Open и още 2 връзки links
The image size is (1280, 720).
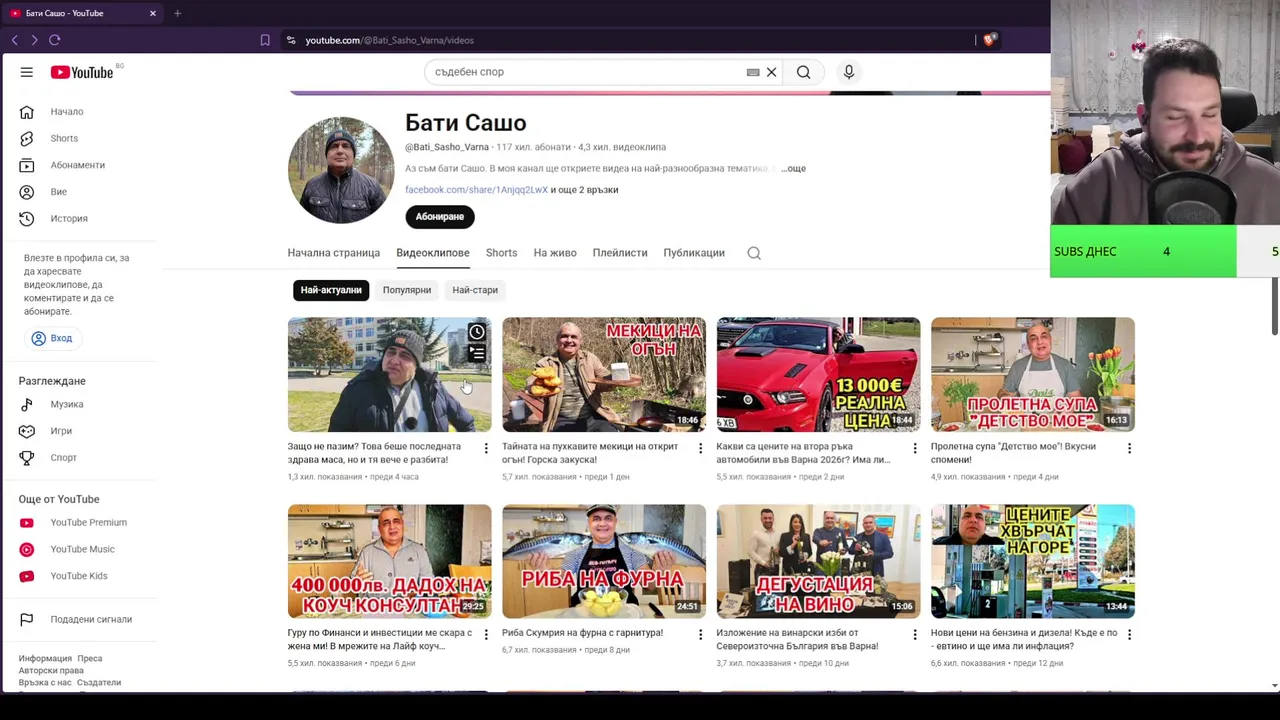pyautogui.click(x=584, y=190)
